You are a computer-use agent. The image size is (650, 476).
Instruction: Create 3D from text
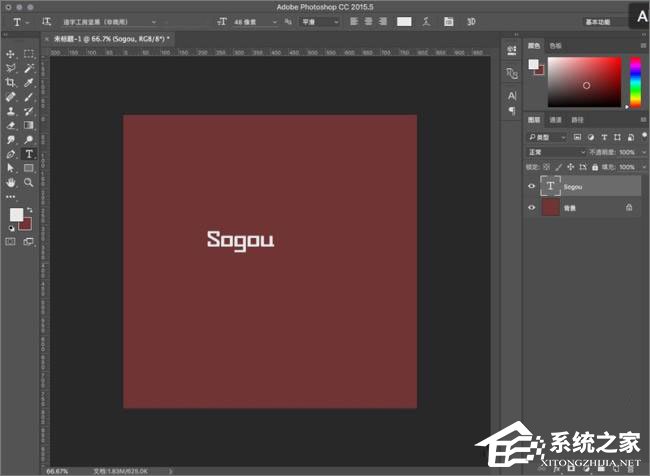click(x=471, y=22)
